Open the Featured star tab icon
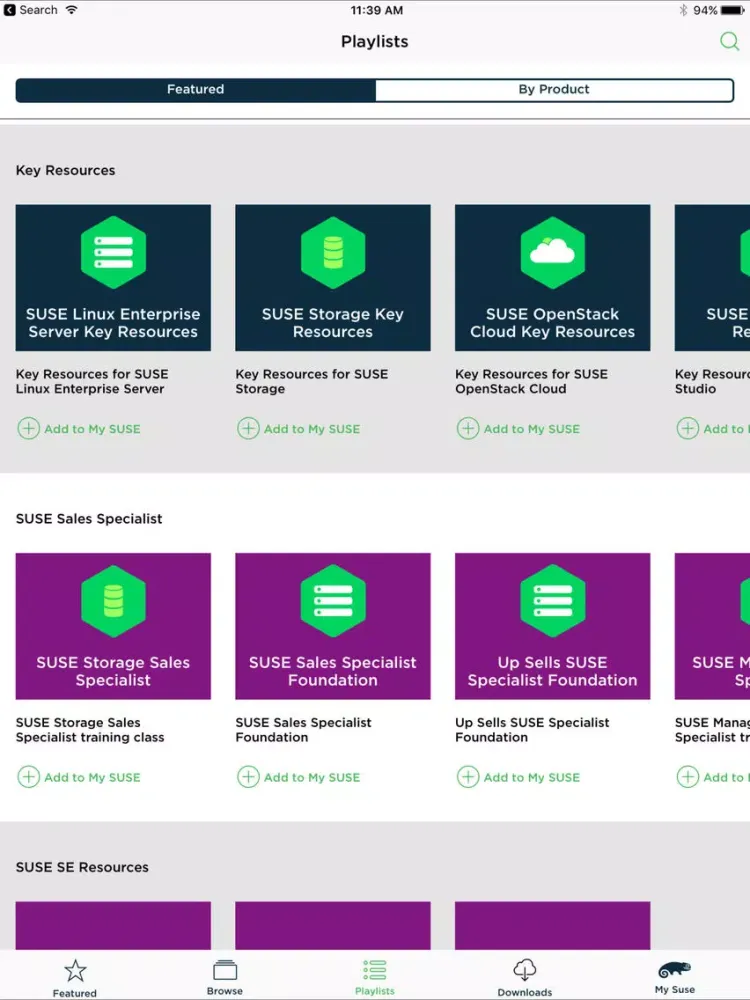Image resolution: width=750 pixels, height=1000 pixels. pos(75,971)
